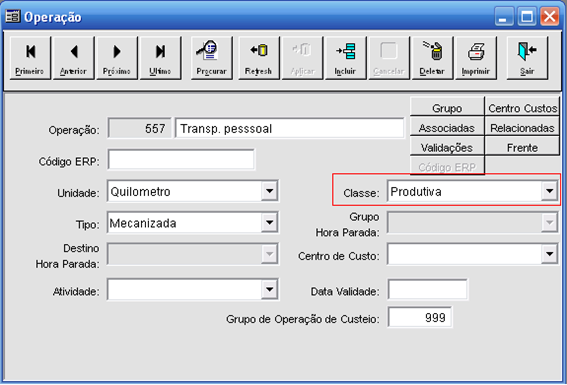Open the Centro Custos tab
Image resolution: width=567 pixels, height=385 pixels.
point(522,108)
